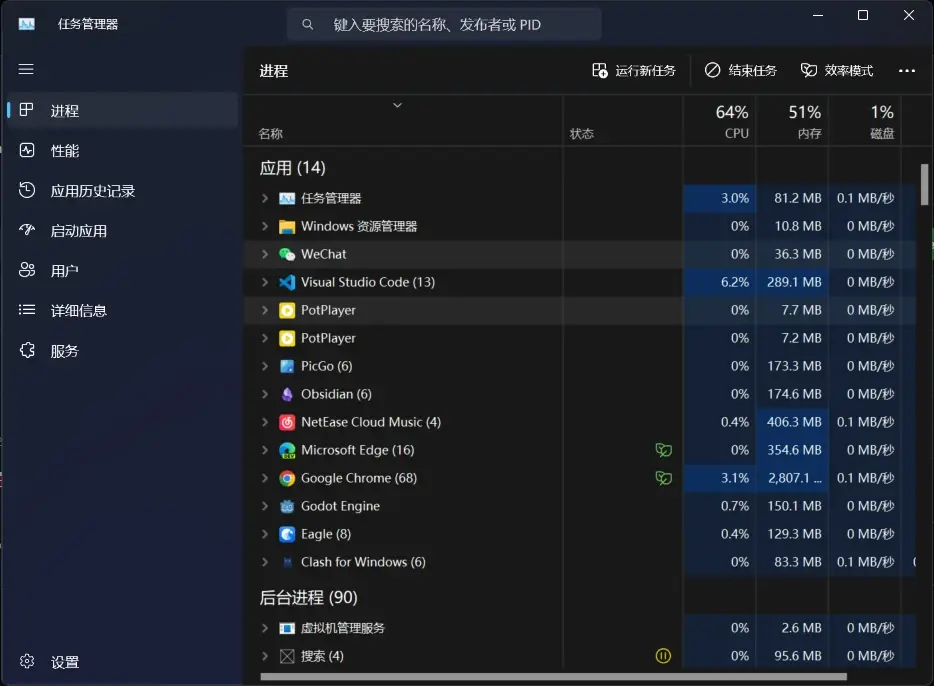Click the Godot Engine icon
The height and width of the screenshot is (686, 934).
click(287, 506)
